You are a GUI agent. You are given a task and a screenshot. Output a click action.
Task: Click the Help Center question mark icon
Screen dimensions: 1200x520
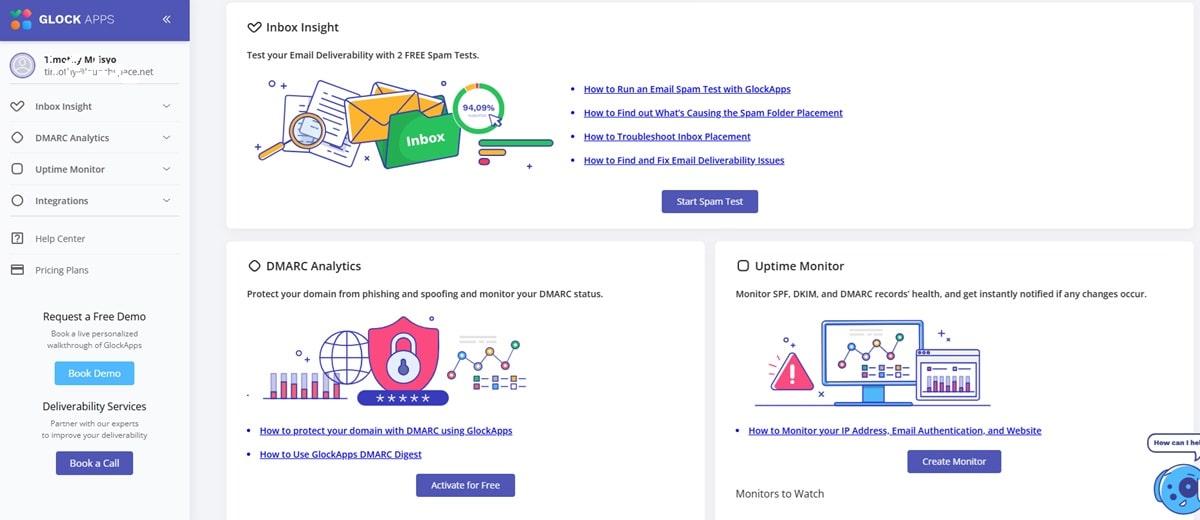(x=17, y=238)
